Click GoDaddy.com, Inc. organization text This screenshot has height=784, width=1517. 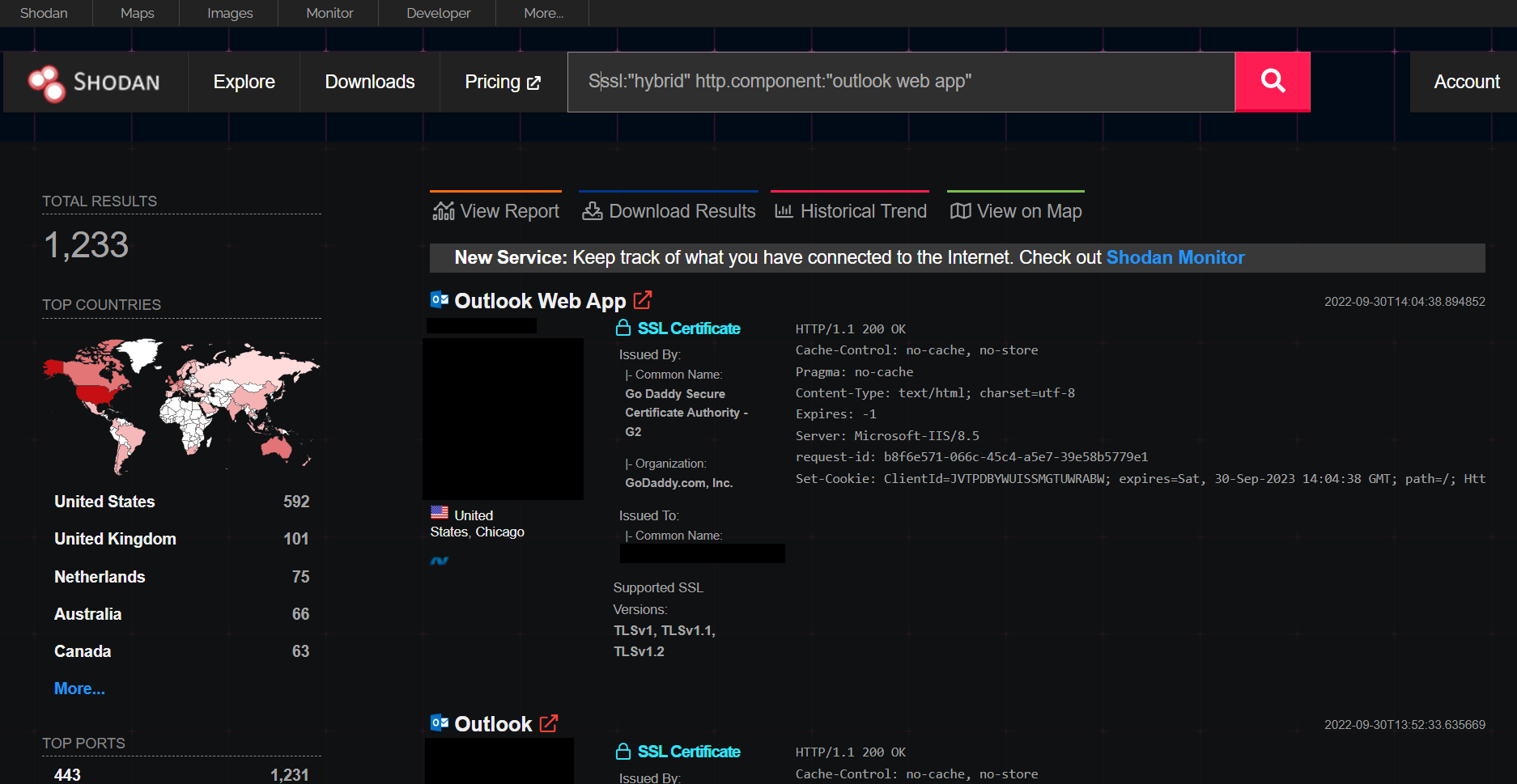tap(679, 483)
